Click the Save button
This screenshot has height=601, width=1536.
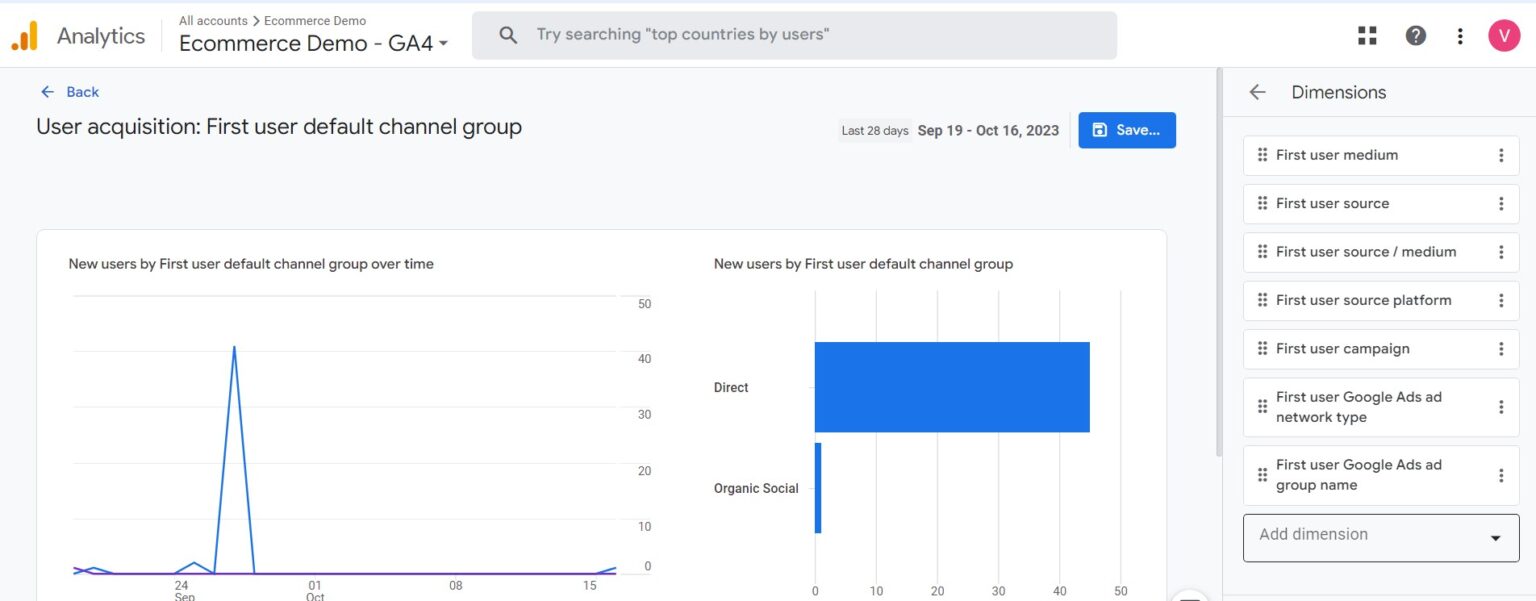point(1126,130)
